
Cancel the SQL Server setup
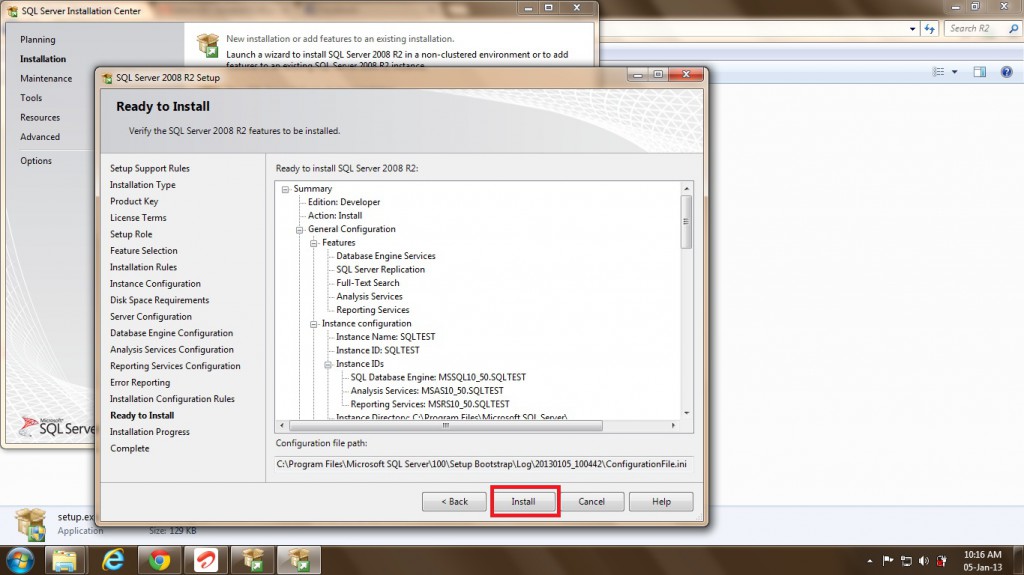591,501
